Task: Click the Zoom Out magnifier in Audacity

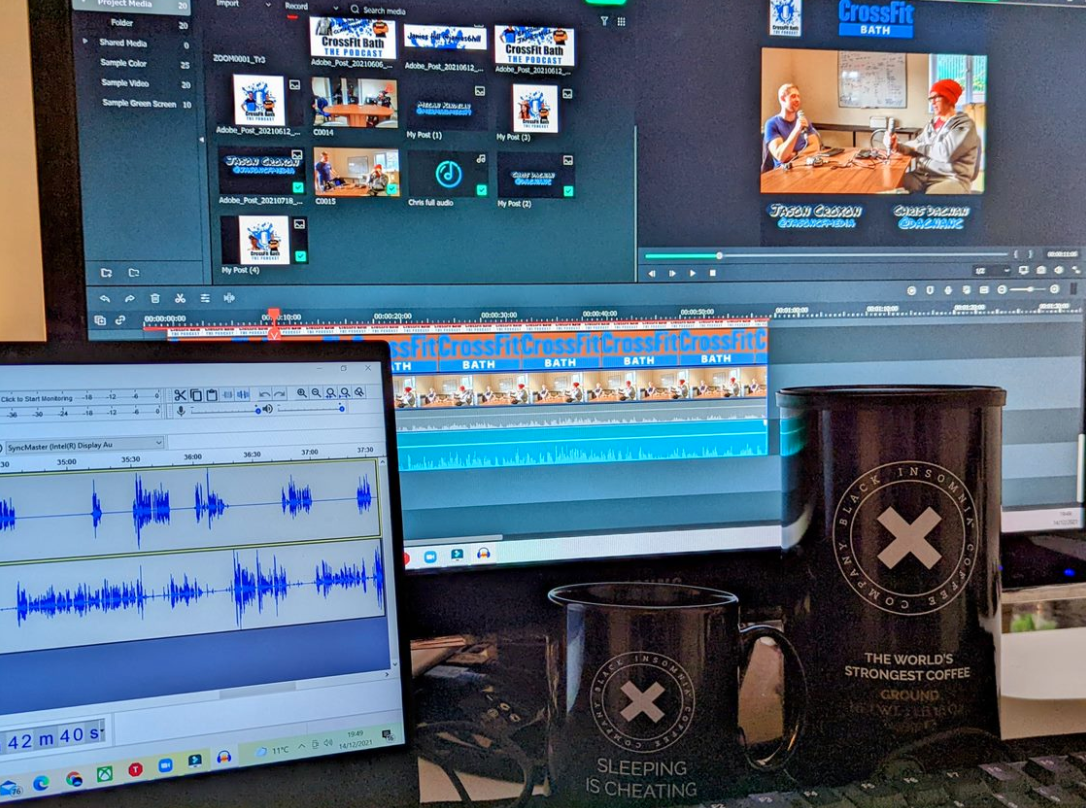Action: coord(316,393)
